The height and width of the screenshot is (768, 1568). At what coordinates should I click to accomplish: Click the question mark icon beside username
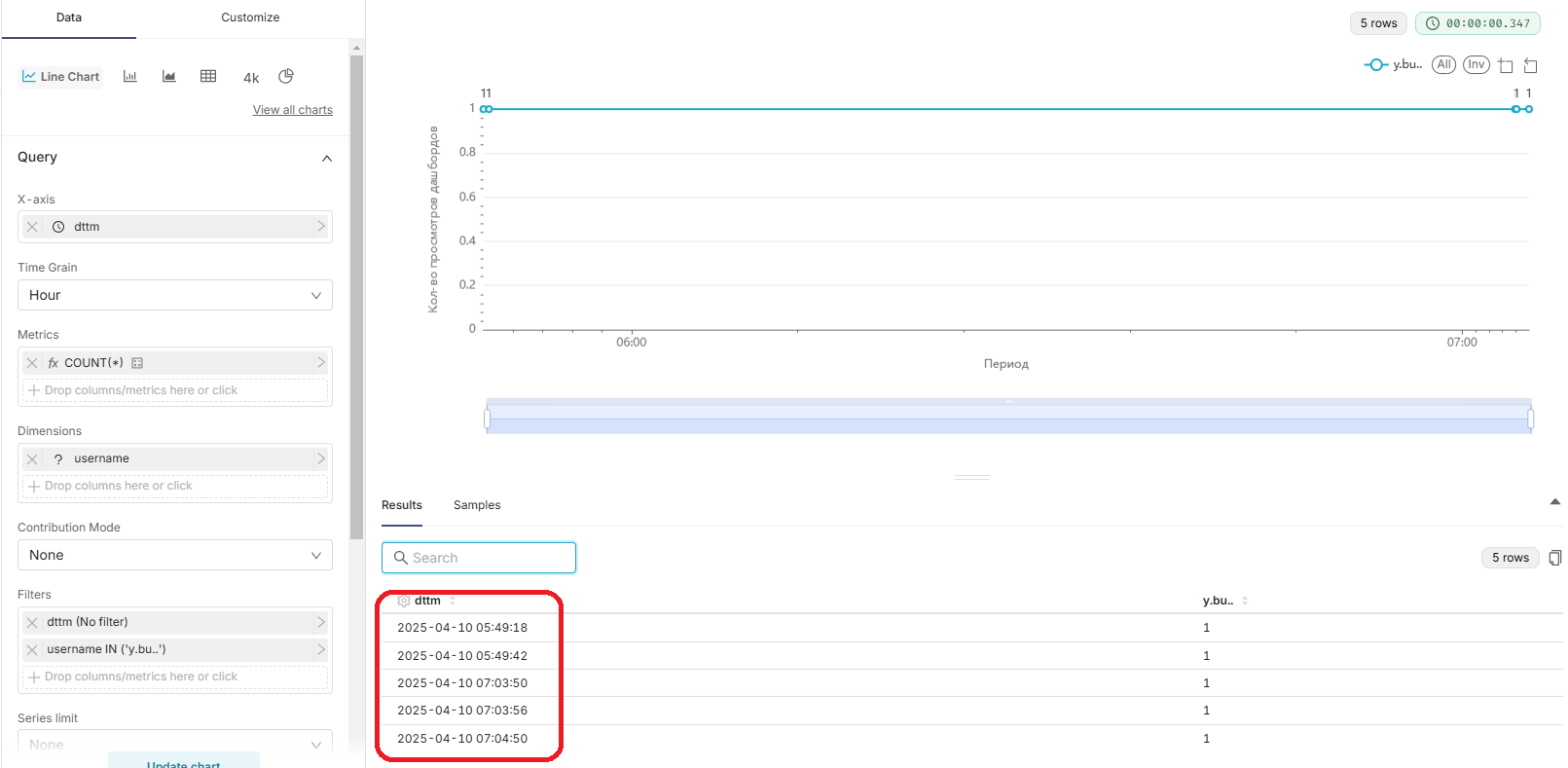58,458
